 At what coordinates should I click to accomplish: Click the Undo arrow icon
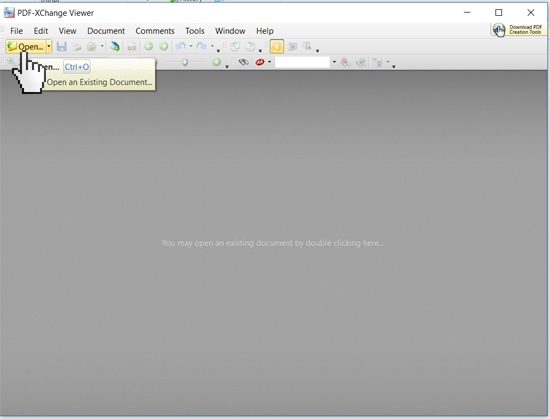[181, 46]
